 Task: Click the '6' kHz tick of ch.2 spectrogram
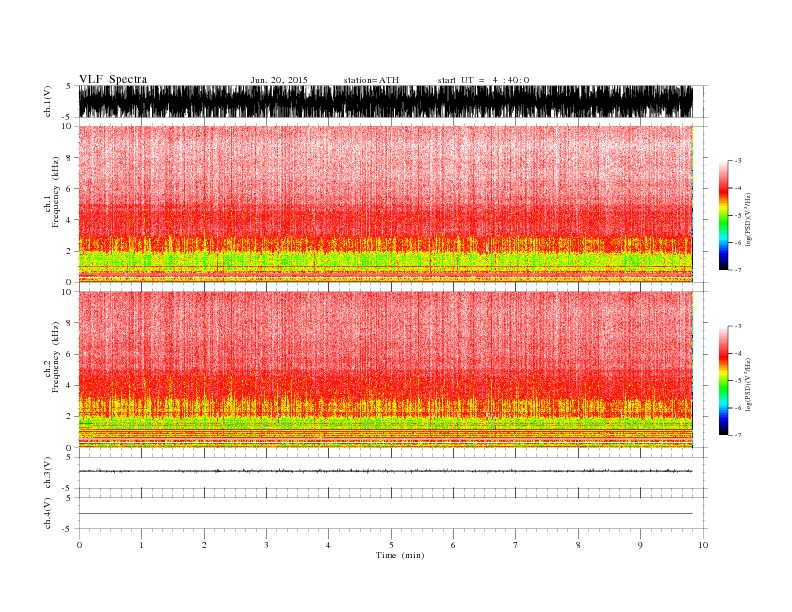pos(69,354)
